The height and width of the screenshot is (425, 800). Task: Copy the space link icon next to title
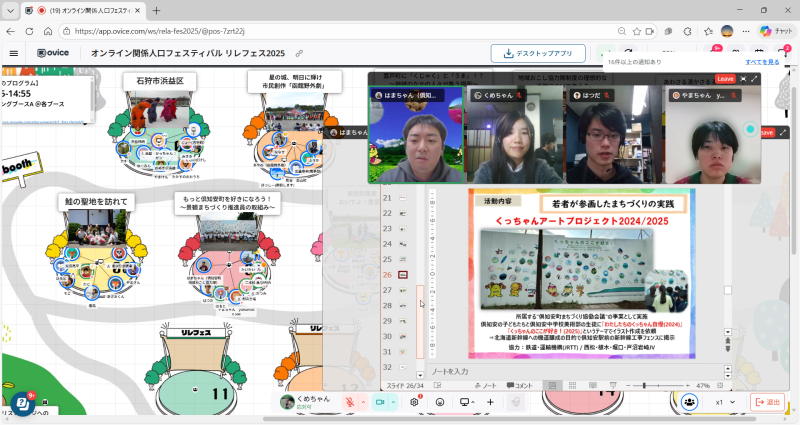(299, 53)
